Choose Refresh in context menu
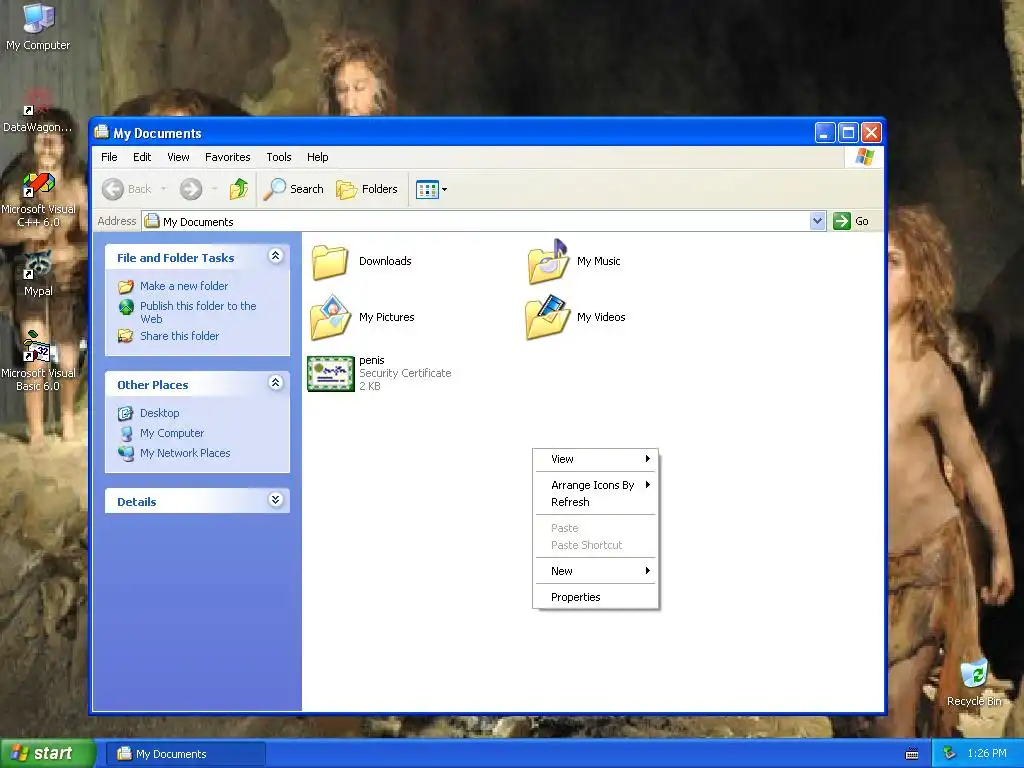1024x768 pixels. (x=596, y=502)
